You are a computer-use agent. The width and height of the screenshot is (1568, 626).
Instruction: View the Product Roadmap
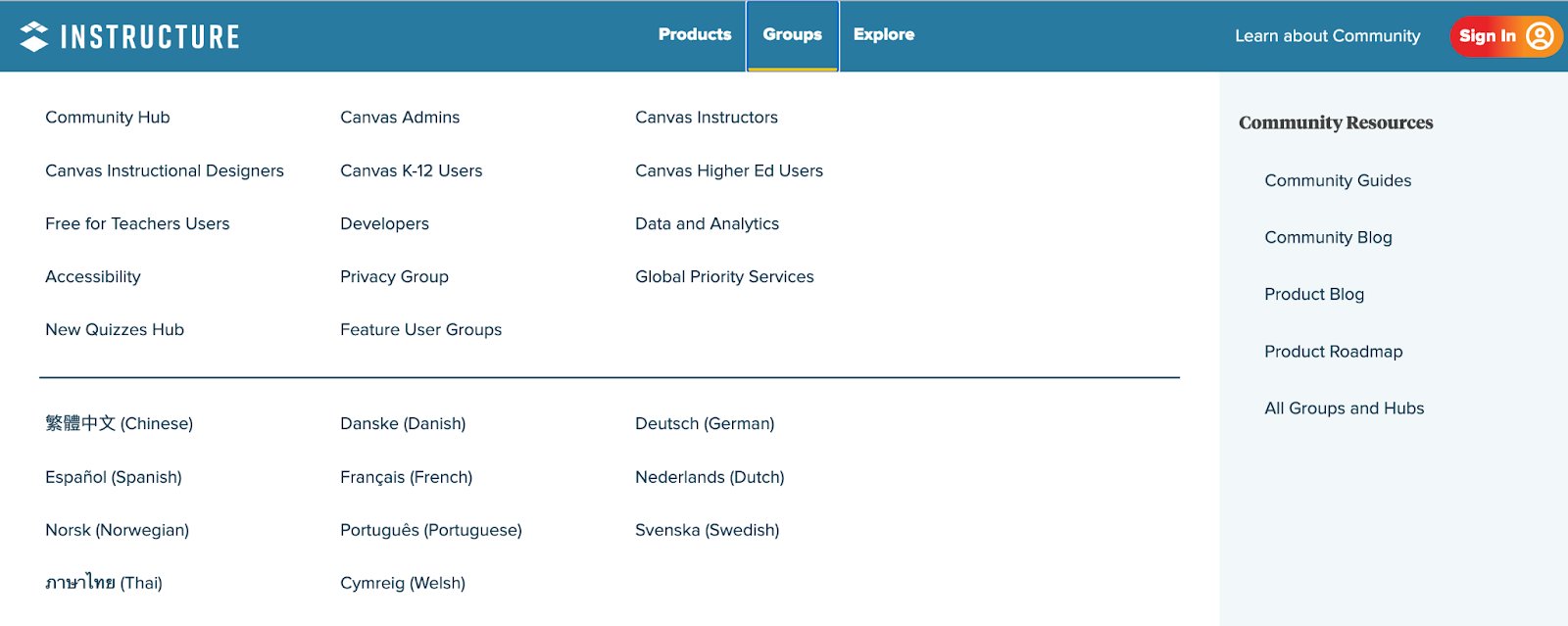pyautogui.click(x=1333, y=352)
